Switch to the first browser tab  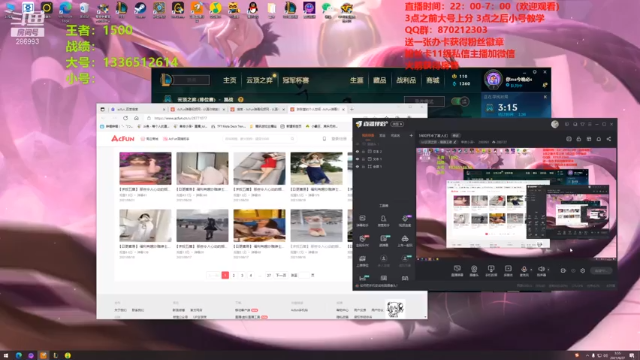click(x=137, y=109)
